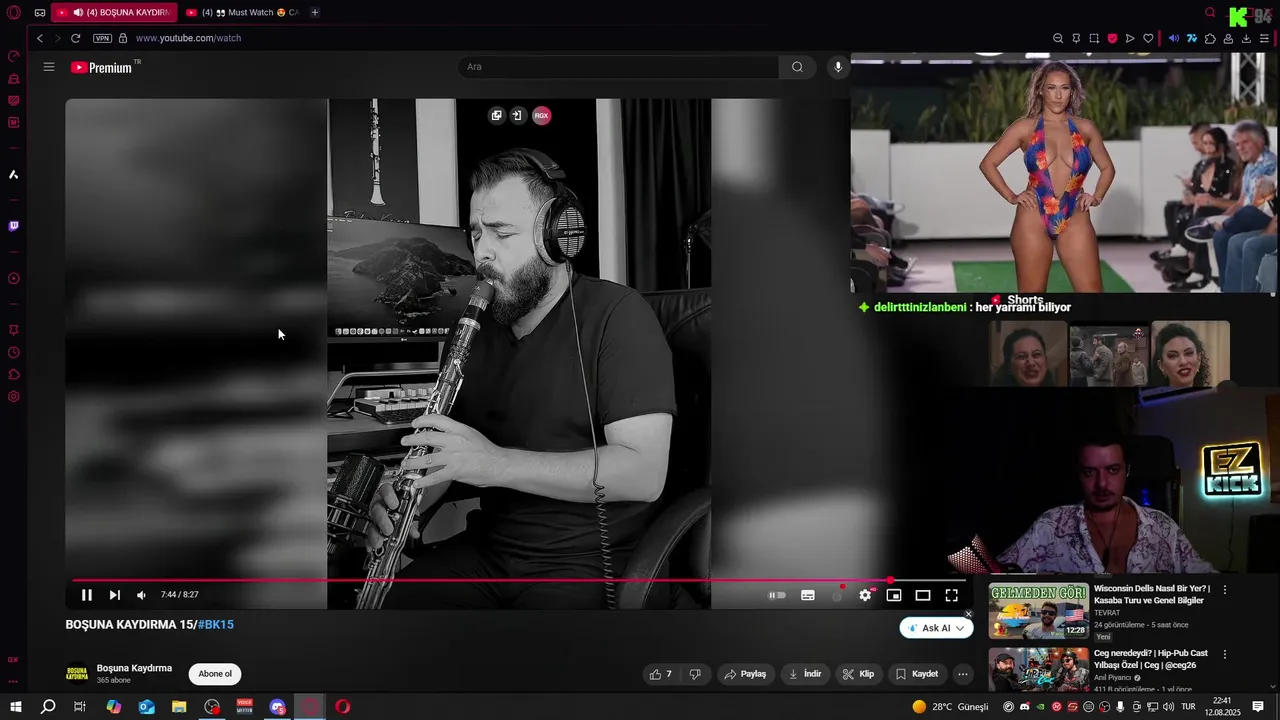Subscribe using the Abone ol button

click(215, 674)
